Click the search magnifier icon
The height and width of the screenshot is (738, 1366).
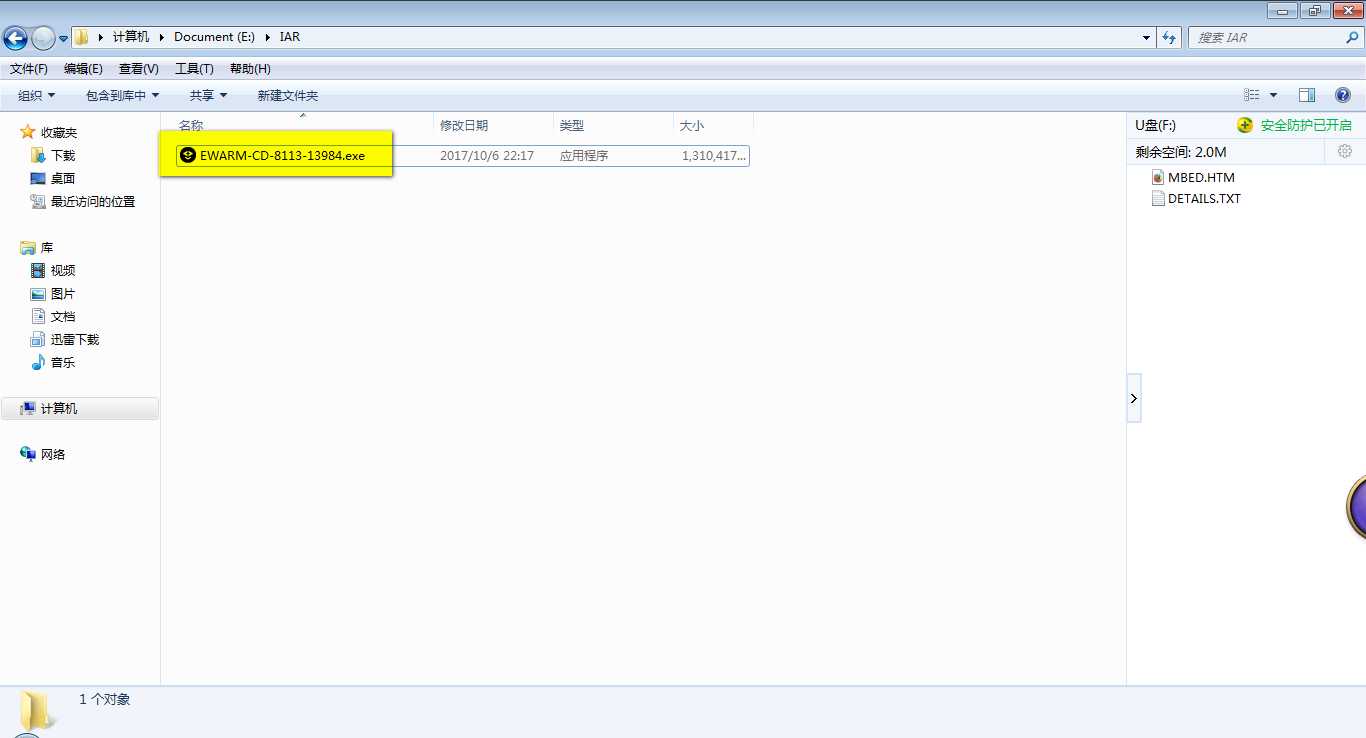pyautogui.click(x=1353, y=37)
